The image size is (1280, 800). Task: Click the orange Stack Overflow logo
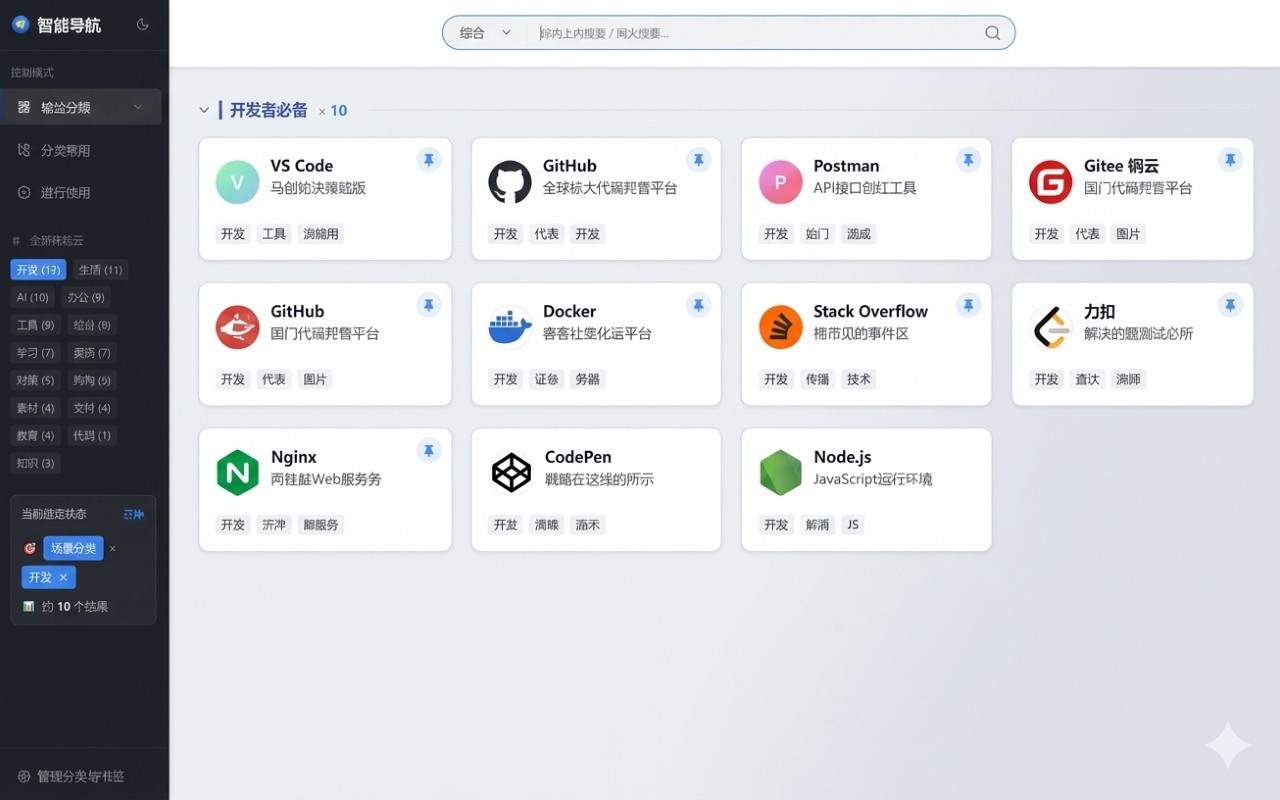(780, 327)
